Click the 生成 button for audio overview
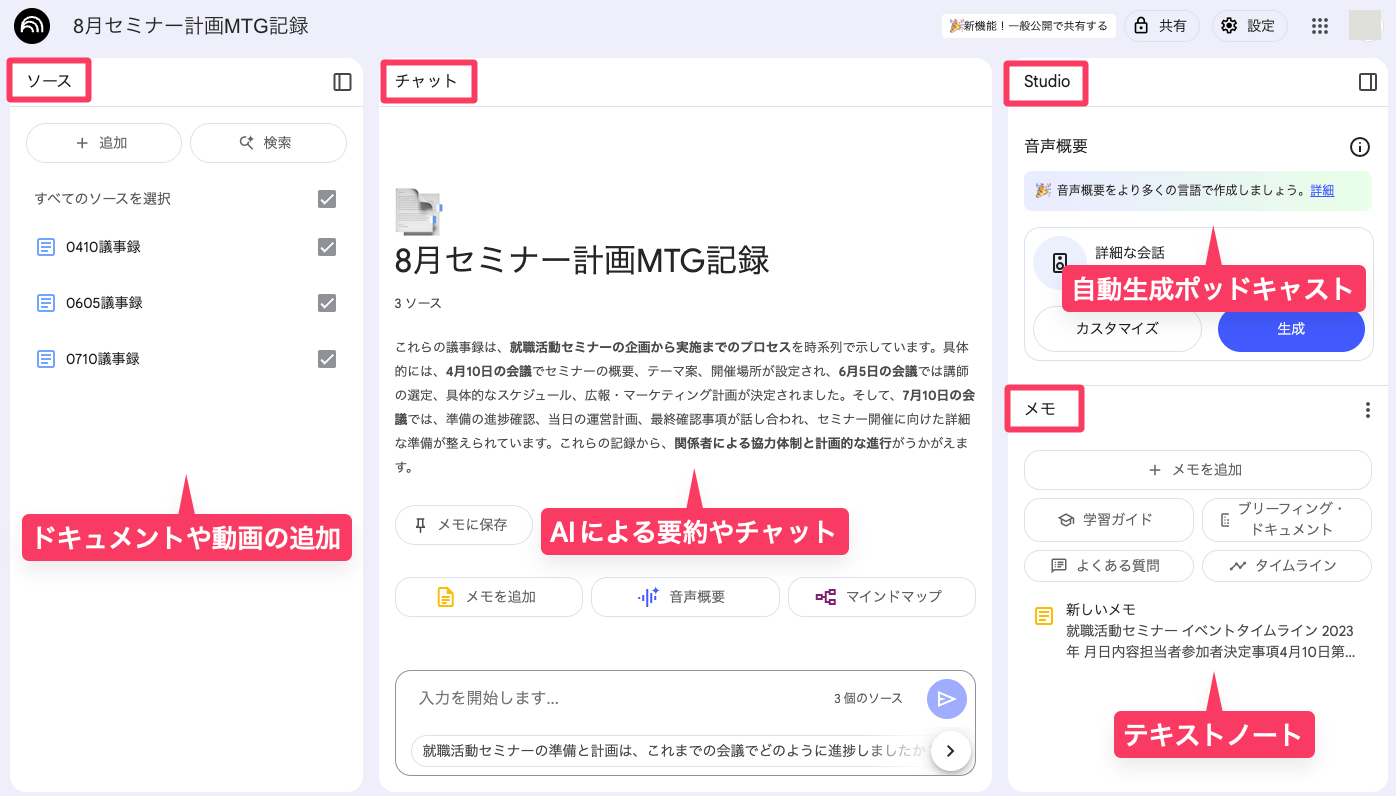The width and height of the screenshot is (1396, 796). tap(1290, 329)
